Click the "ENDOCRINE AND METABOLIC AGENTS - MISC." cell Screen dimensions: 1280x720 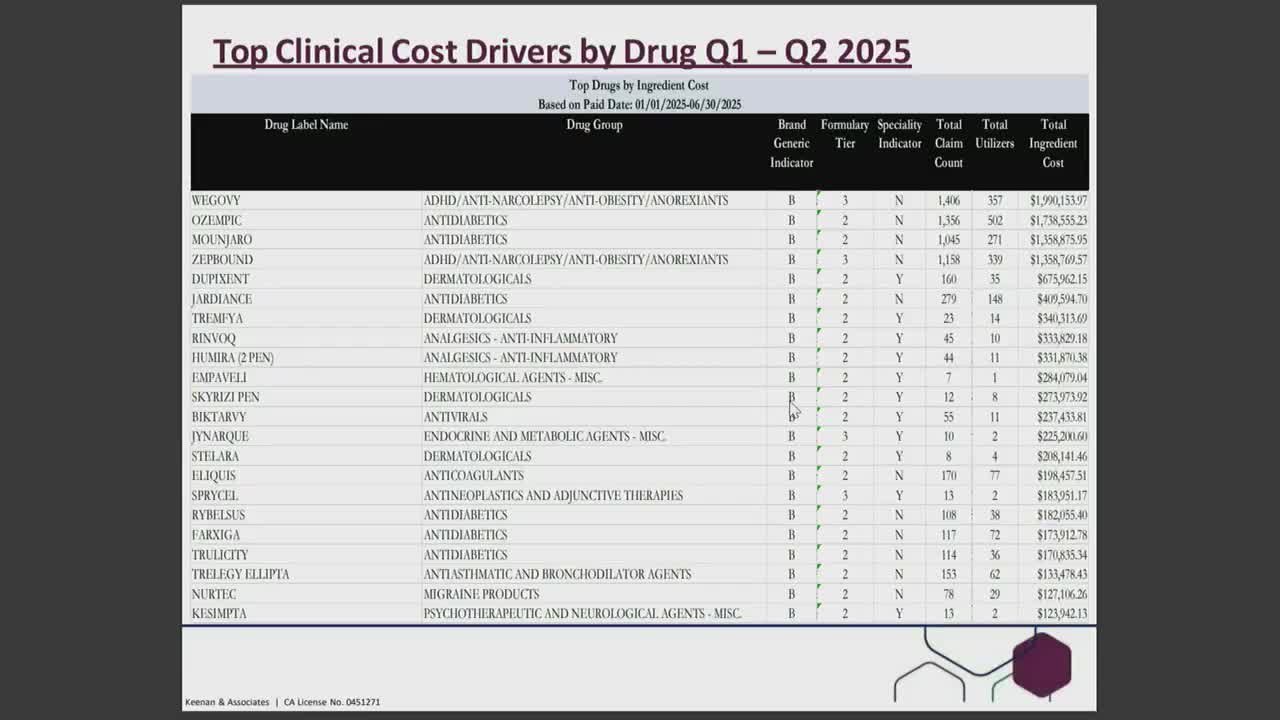[x=545, y=437]
